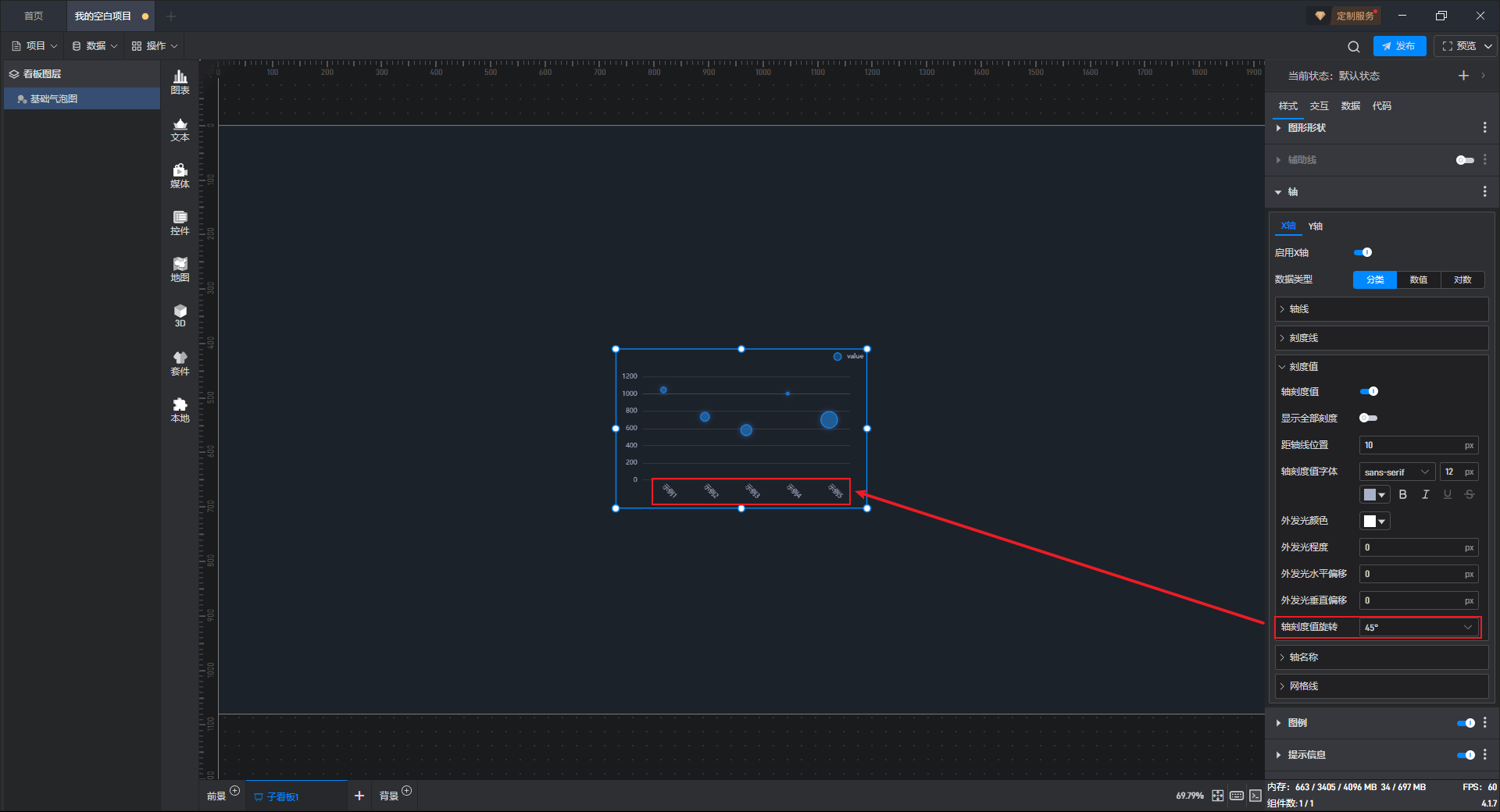
Task: Click the search magnifier icon
Action: [x=1354, y=46]
